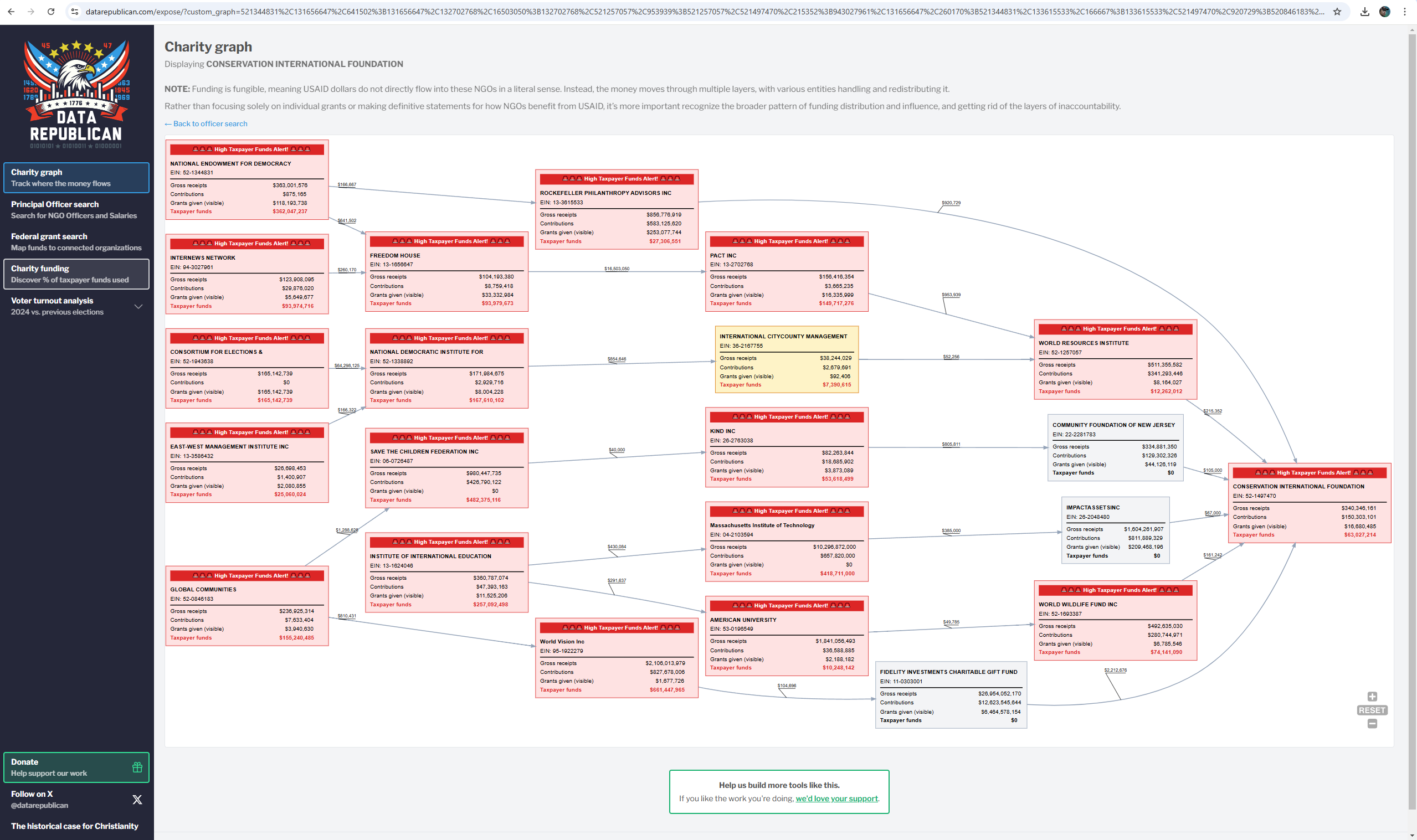
Task: Click National Democratic Institute node title
Action: click(427, 352)
